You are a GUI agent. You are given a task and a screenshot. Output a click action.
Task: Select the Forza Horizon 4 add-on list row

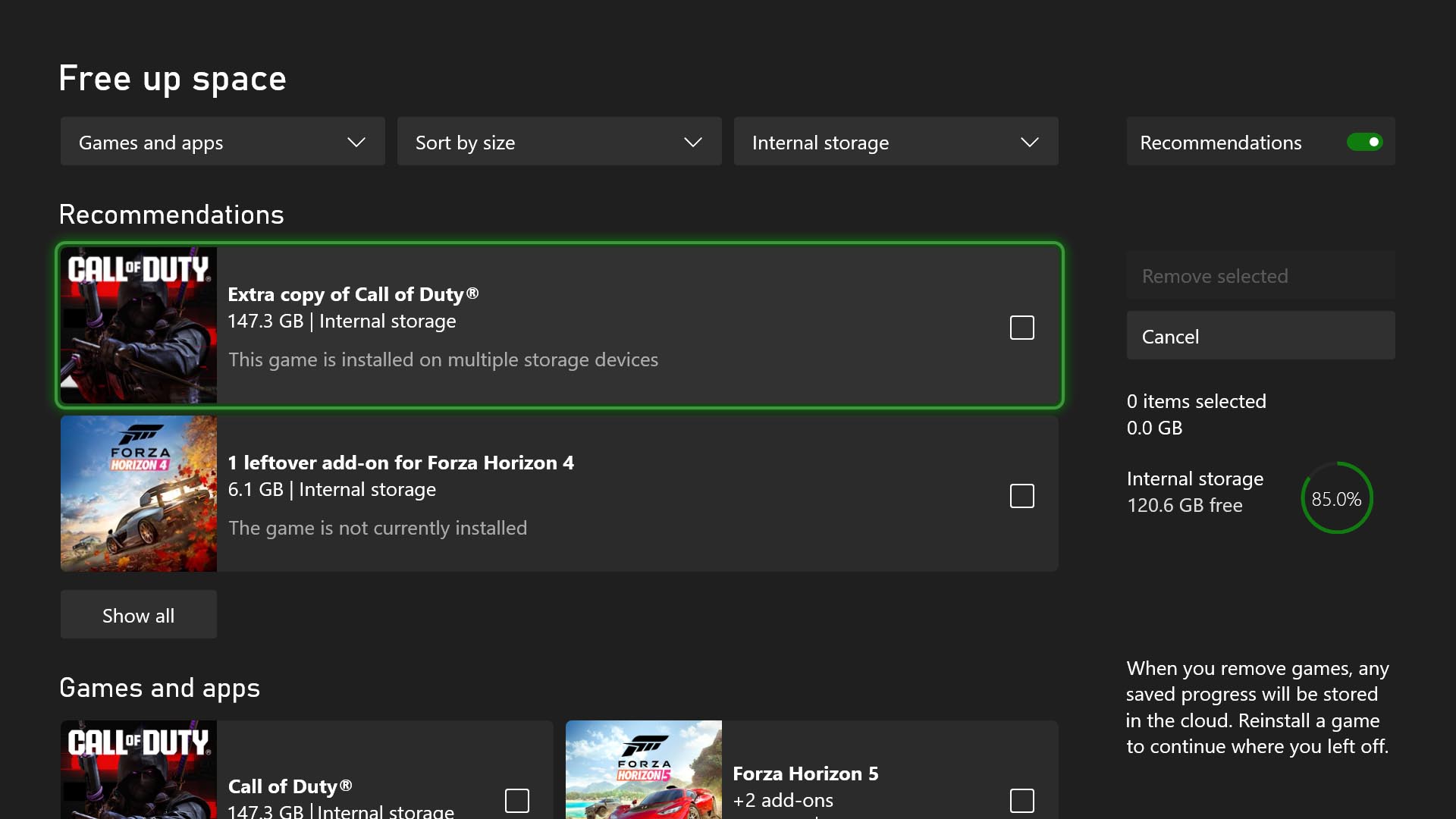561,494
